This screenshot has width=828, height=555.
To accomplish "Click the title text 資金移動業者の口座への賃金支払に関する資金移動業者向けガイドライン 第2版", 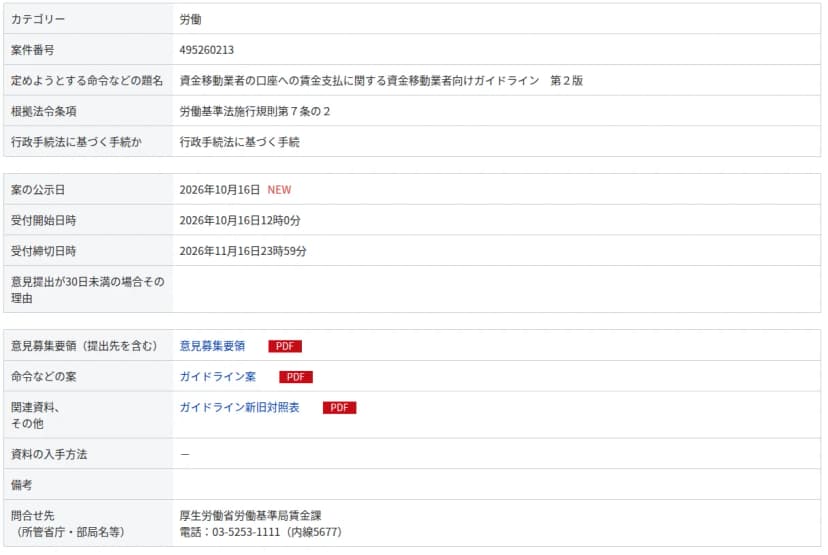I will coord(381,80).
